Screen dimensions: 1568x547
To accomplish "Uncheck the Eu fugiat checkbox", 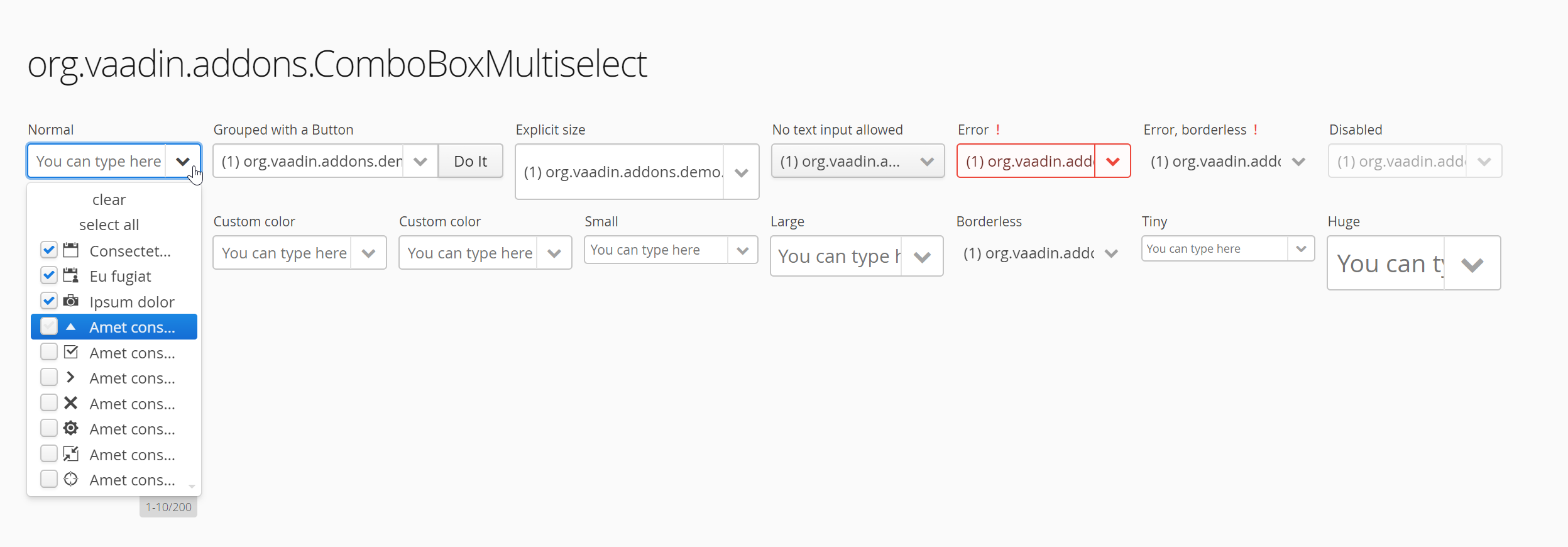I will 49,275.
